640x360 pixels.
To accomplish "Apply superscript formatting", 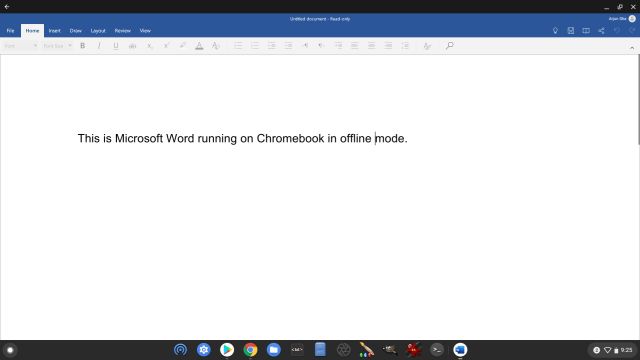I will coord(166,46).
